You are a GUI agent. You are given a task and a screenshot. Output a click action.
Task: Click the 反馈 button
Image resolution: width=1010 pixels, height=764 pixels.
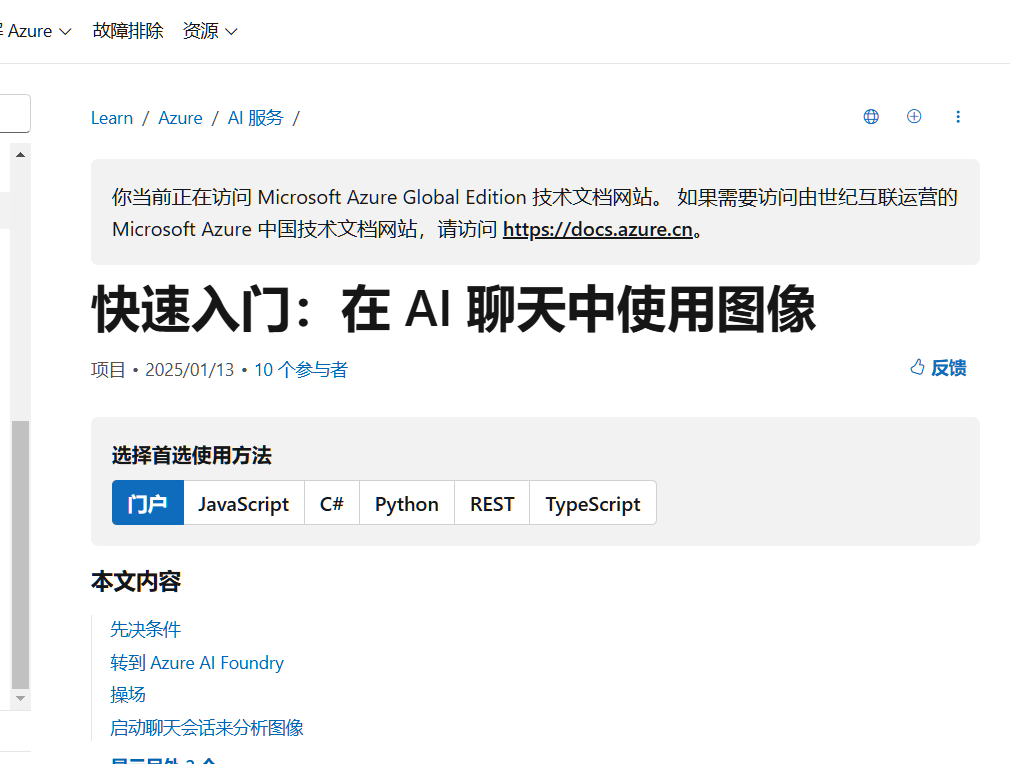938,368
